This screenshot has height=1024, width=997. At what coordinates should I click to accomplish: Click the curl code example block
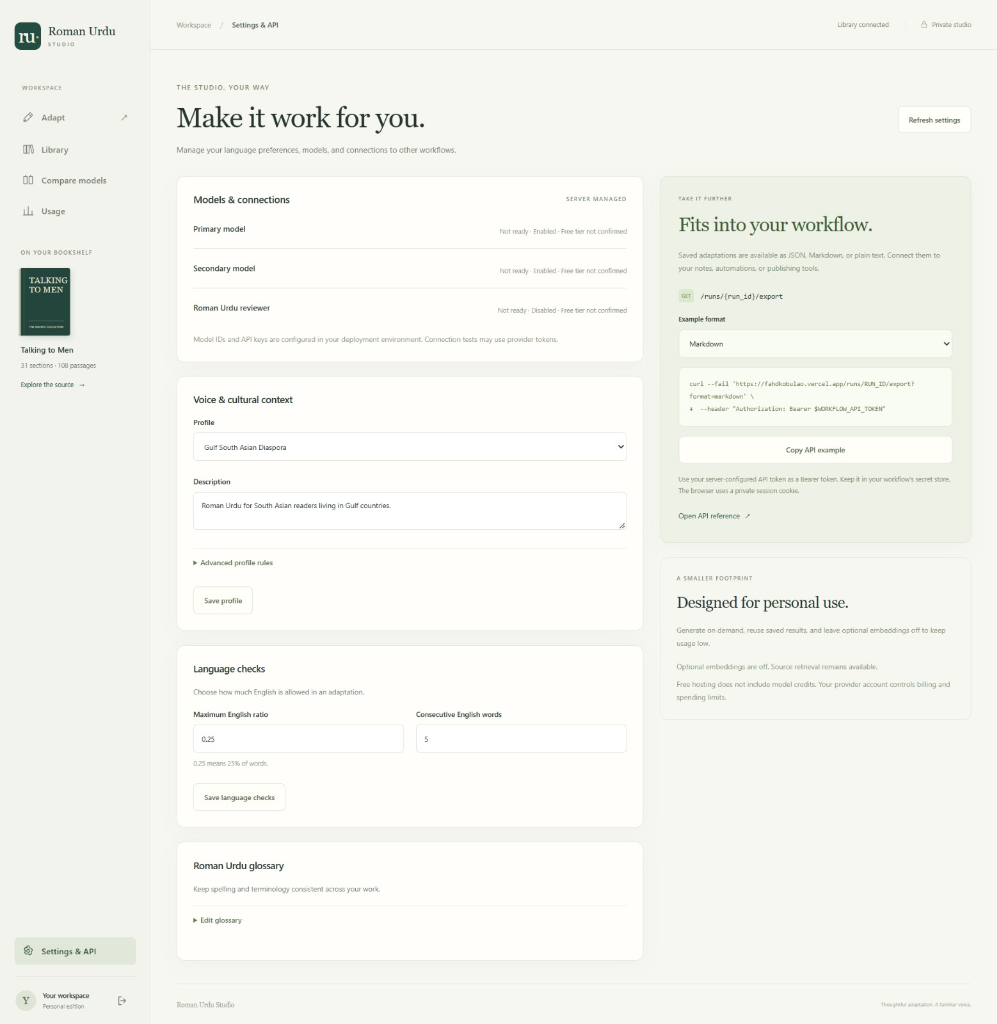coord(815,396)
